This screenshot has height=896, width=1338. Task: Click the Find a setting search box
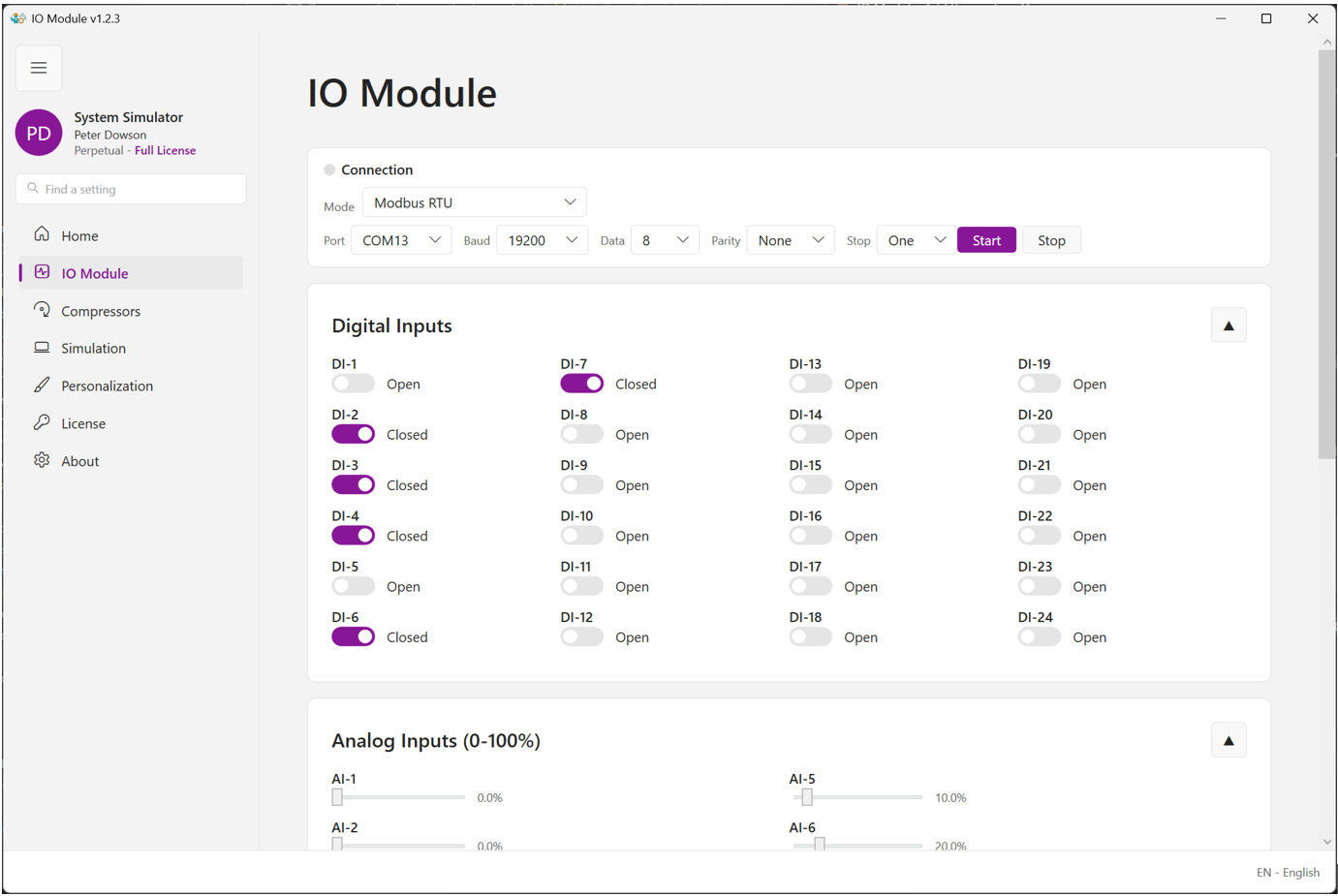click(x=131, y=189)
